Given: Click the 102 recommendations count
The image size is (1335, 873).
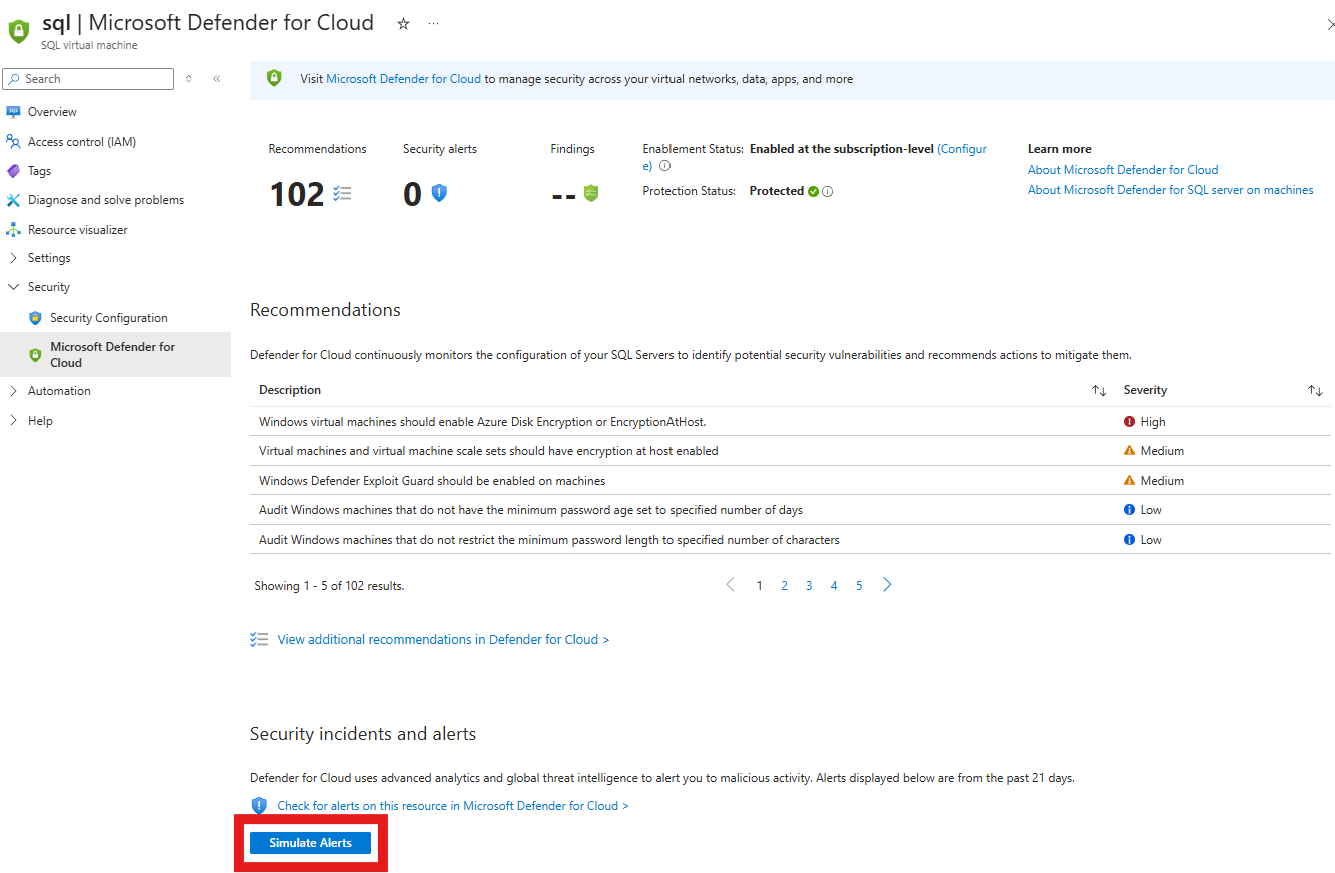Looking at the screenshot, I should point(297,194).
